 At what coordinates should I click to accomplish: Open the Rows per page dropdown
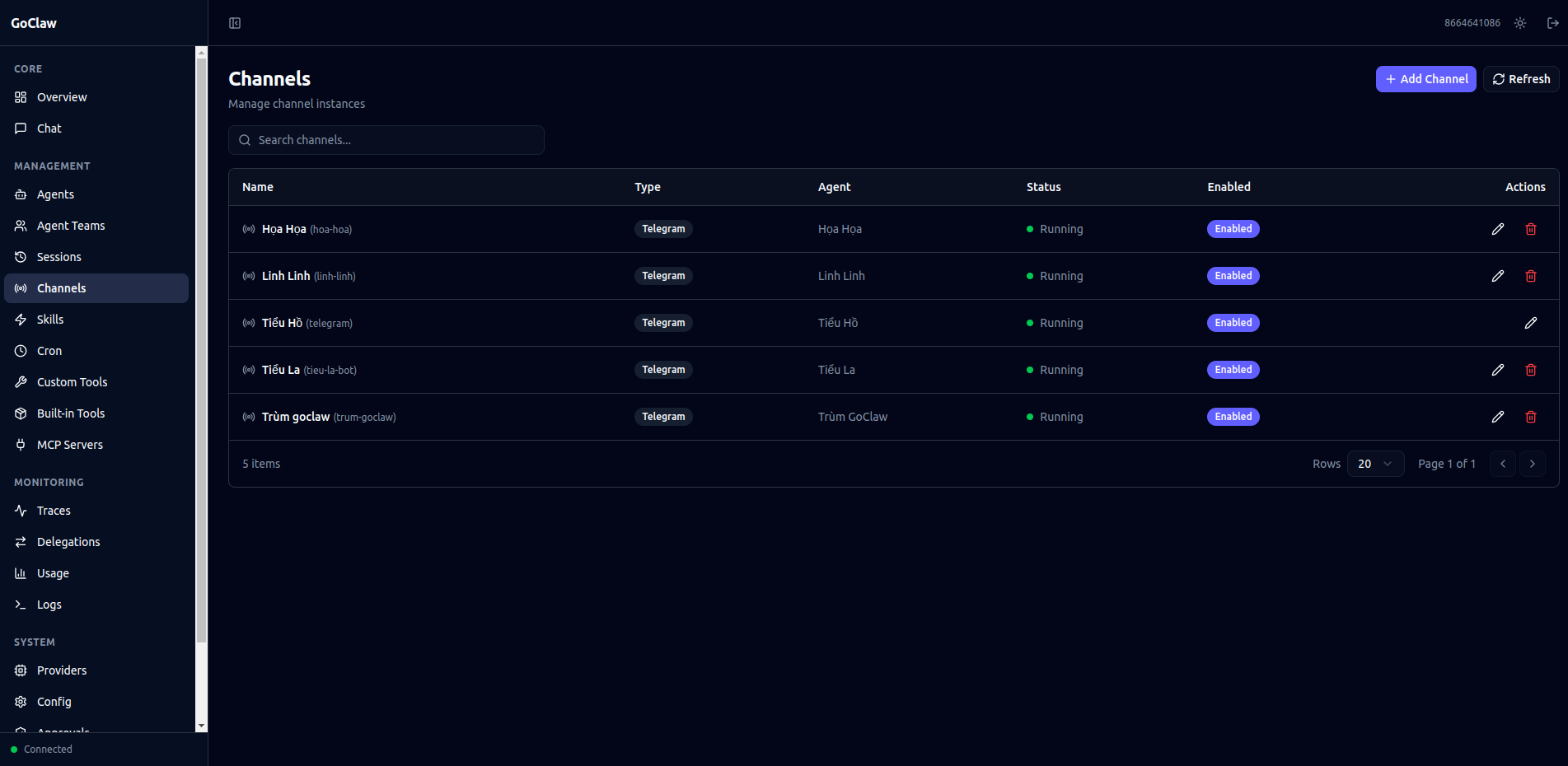1374,464
